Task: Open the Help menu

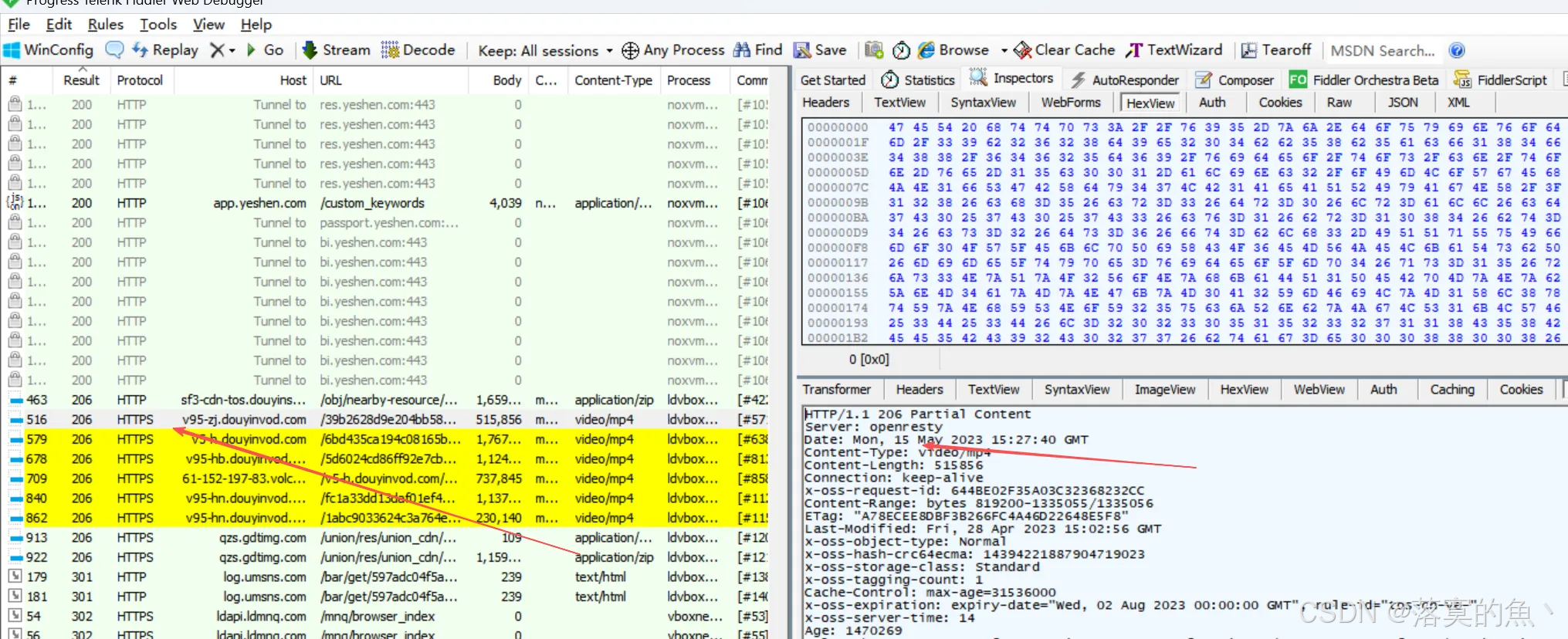Action: point(256,25)
